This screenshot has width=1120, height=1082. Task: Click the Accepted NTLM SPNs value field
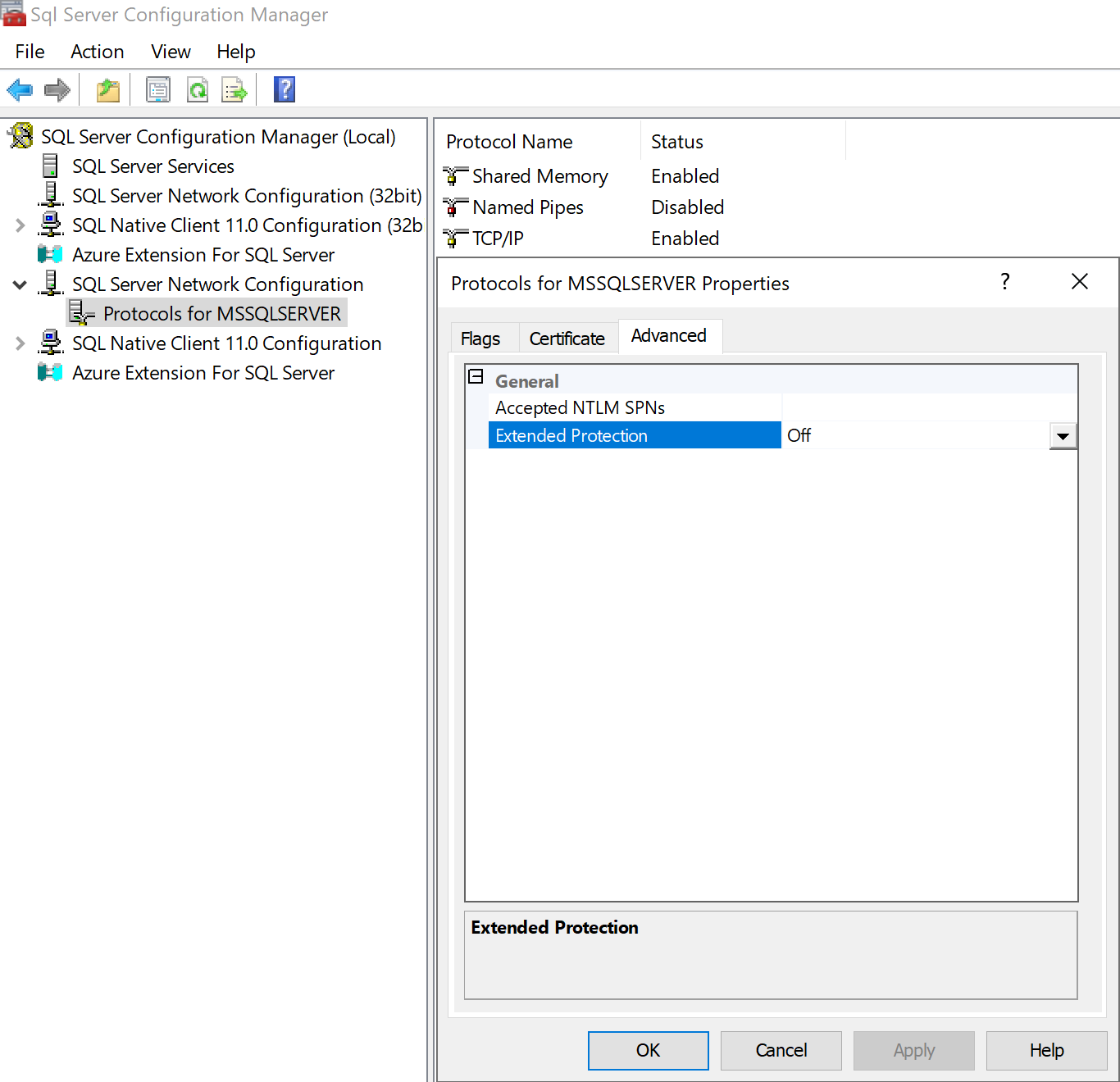click(928, 407)
